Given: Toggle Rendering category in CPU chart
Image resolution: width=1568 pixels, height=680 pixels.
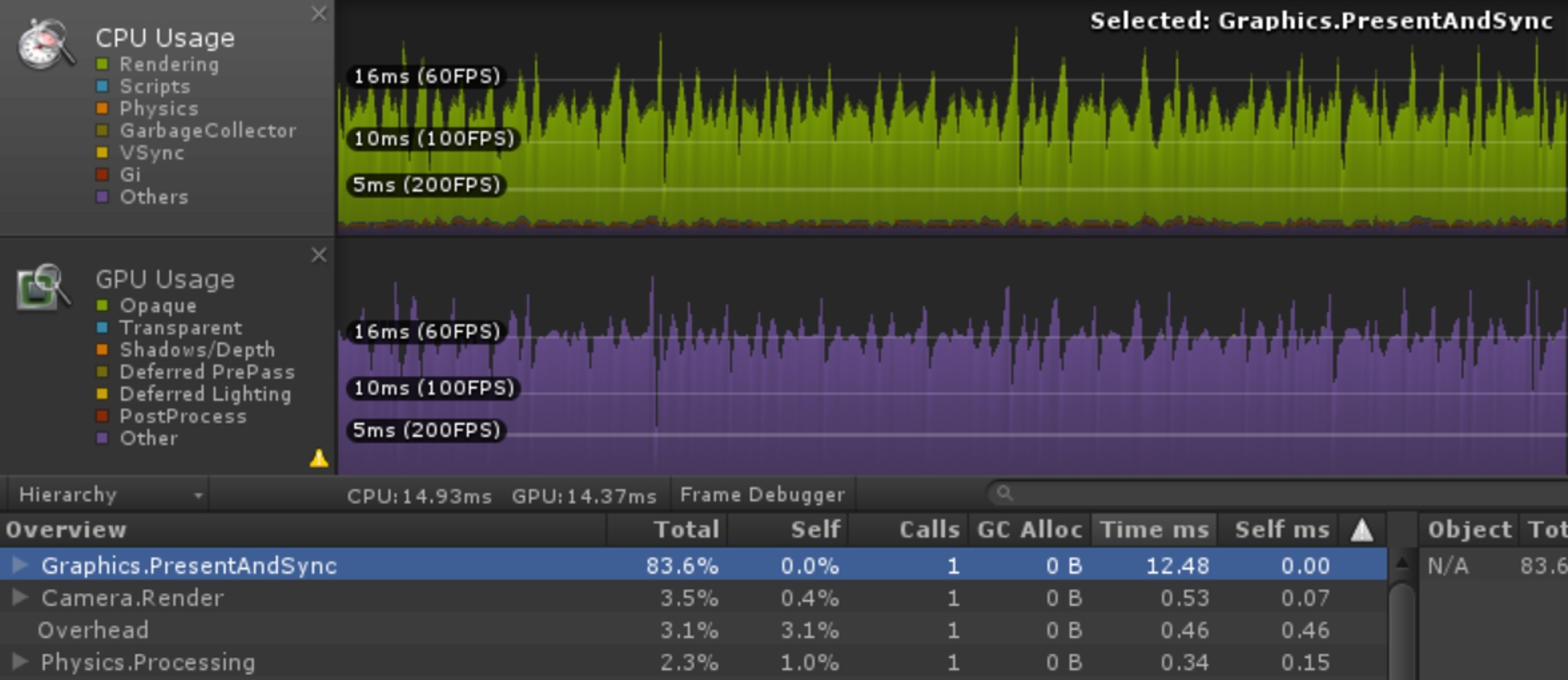Looking at the screenshot, I should pos(103,64).
